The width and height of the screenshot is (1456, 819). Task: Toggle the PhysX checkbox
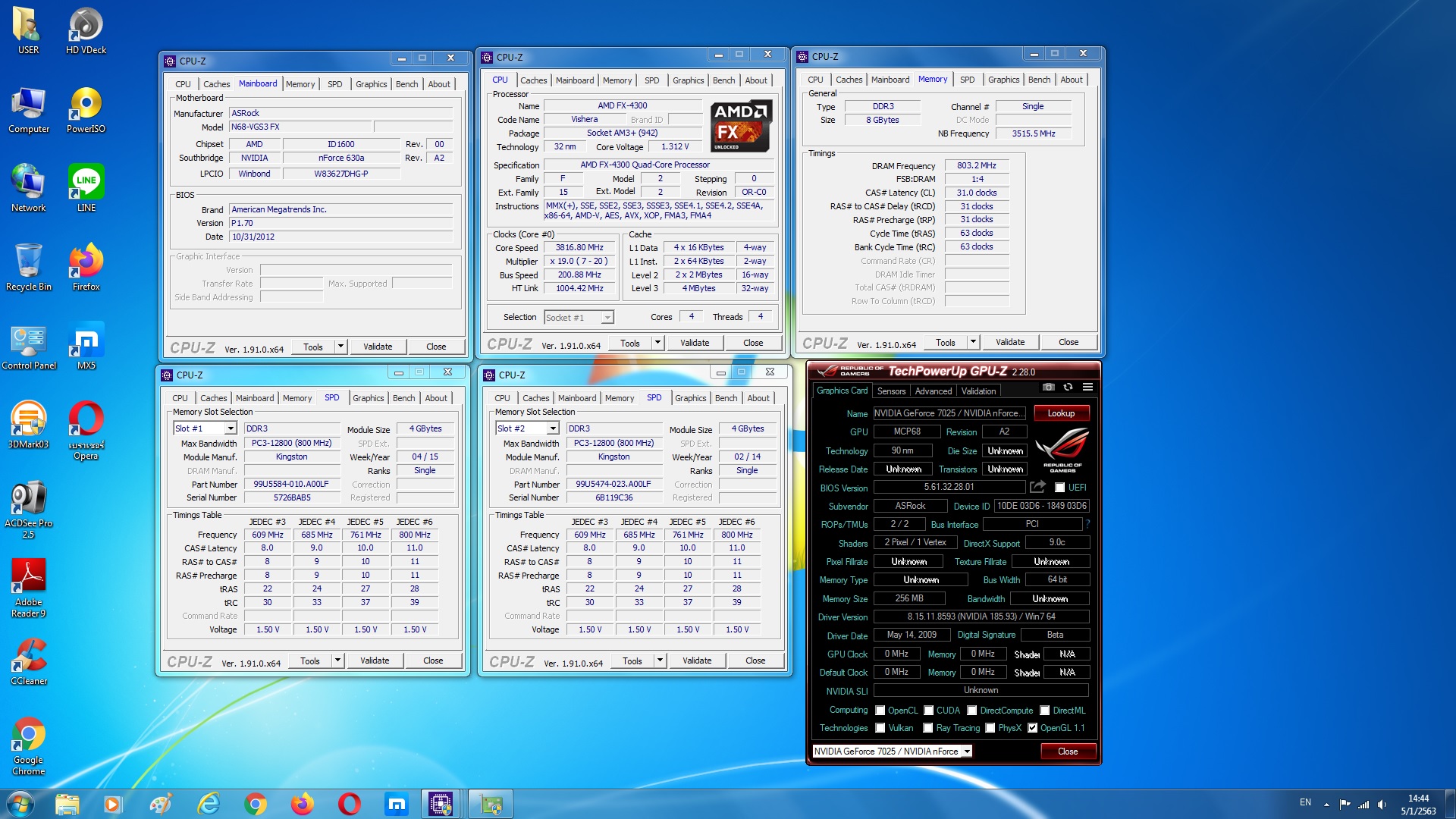tap(990, 728)
